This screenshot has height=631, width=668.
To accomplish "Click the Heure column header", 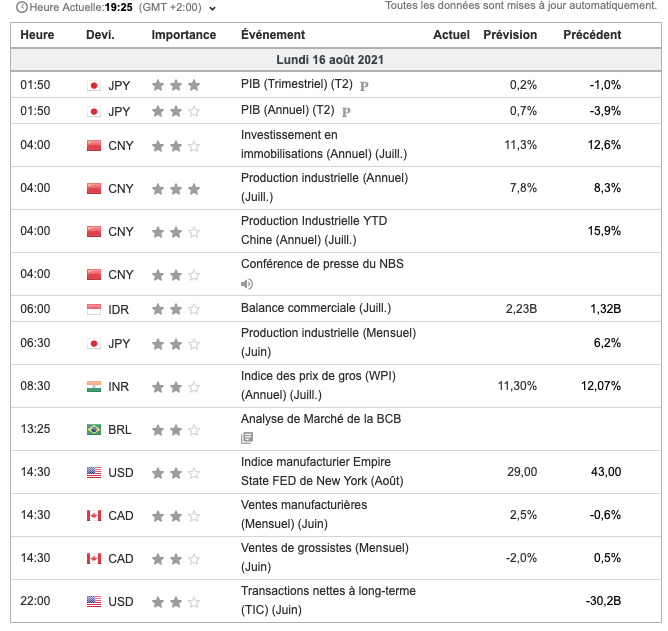I will (x=38, y=35).
